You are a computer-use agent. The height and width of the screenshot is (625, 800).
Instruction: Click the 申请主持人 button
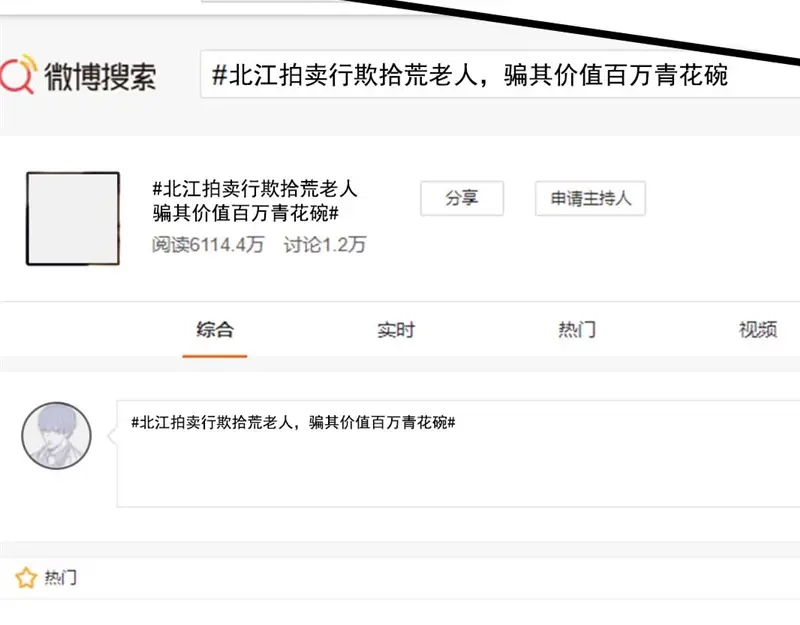click(590, 198)
